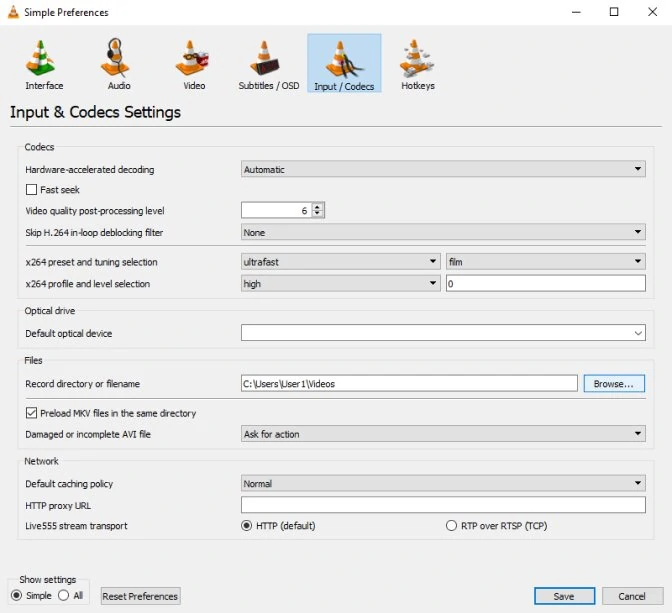Click the HTTP proxy URL field

443,505
